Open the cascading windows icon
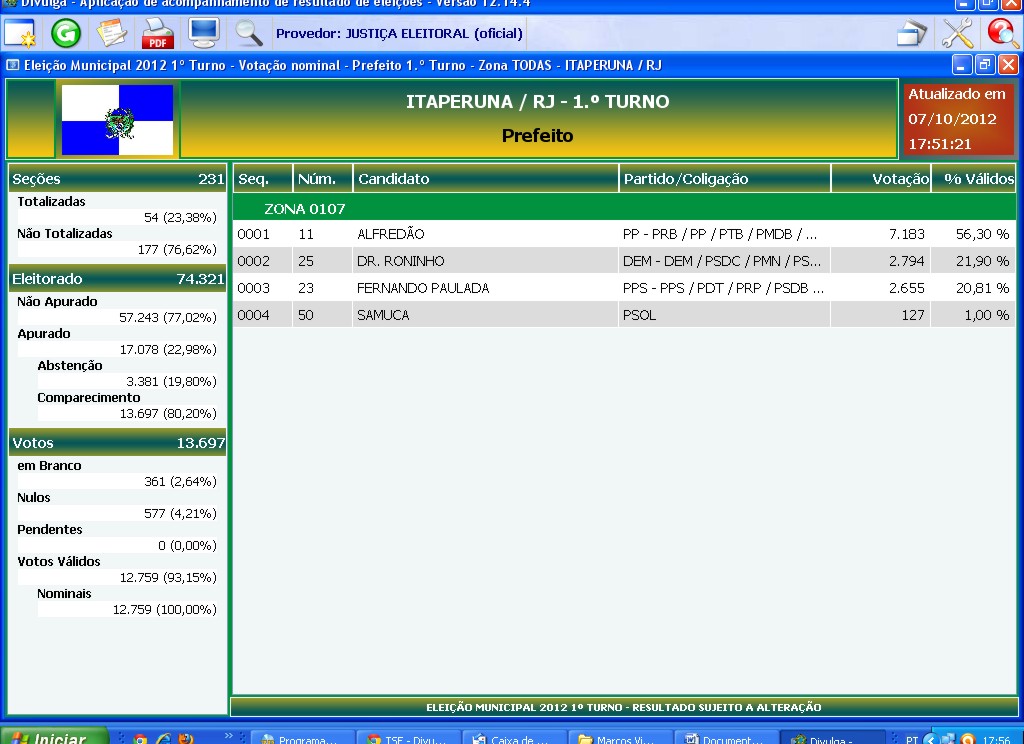 (911, 33)
